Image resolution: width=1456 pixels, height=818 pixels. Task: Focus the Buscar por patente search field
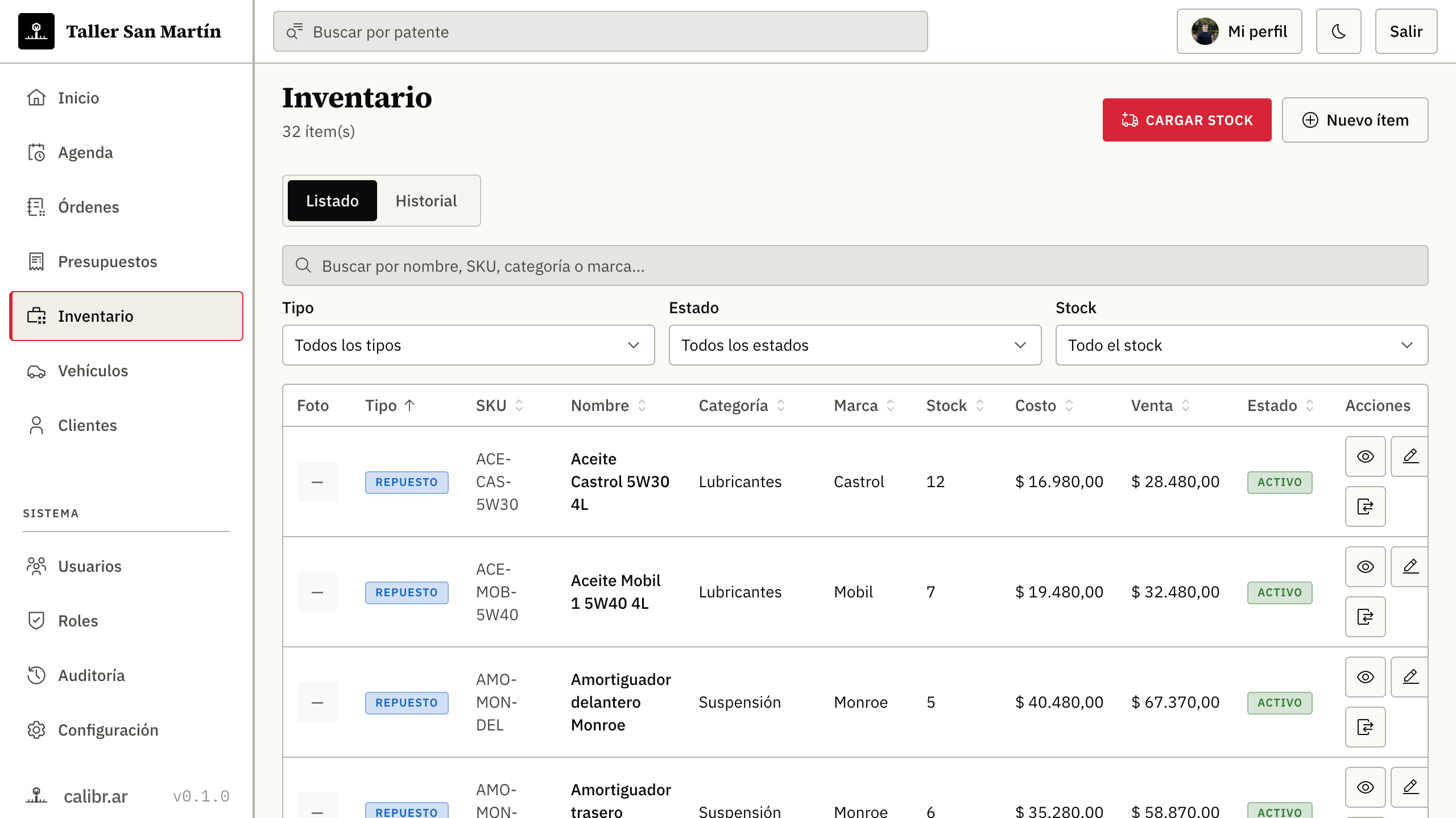coord(600,31)
